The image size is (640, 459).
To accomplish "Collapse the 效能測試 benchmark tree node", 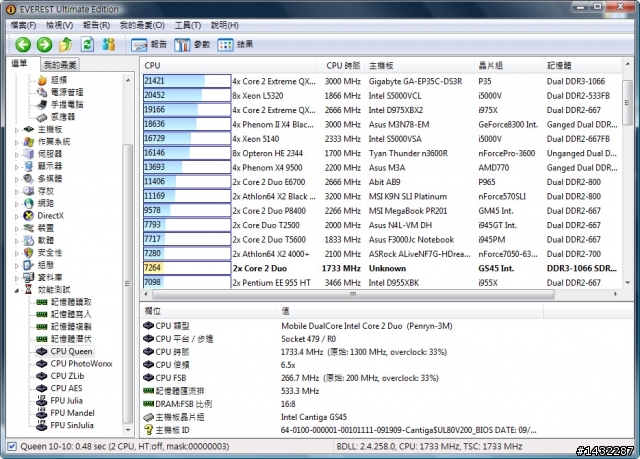I will pos(17,290).
